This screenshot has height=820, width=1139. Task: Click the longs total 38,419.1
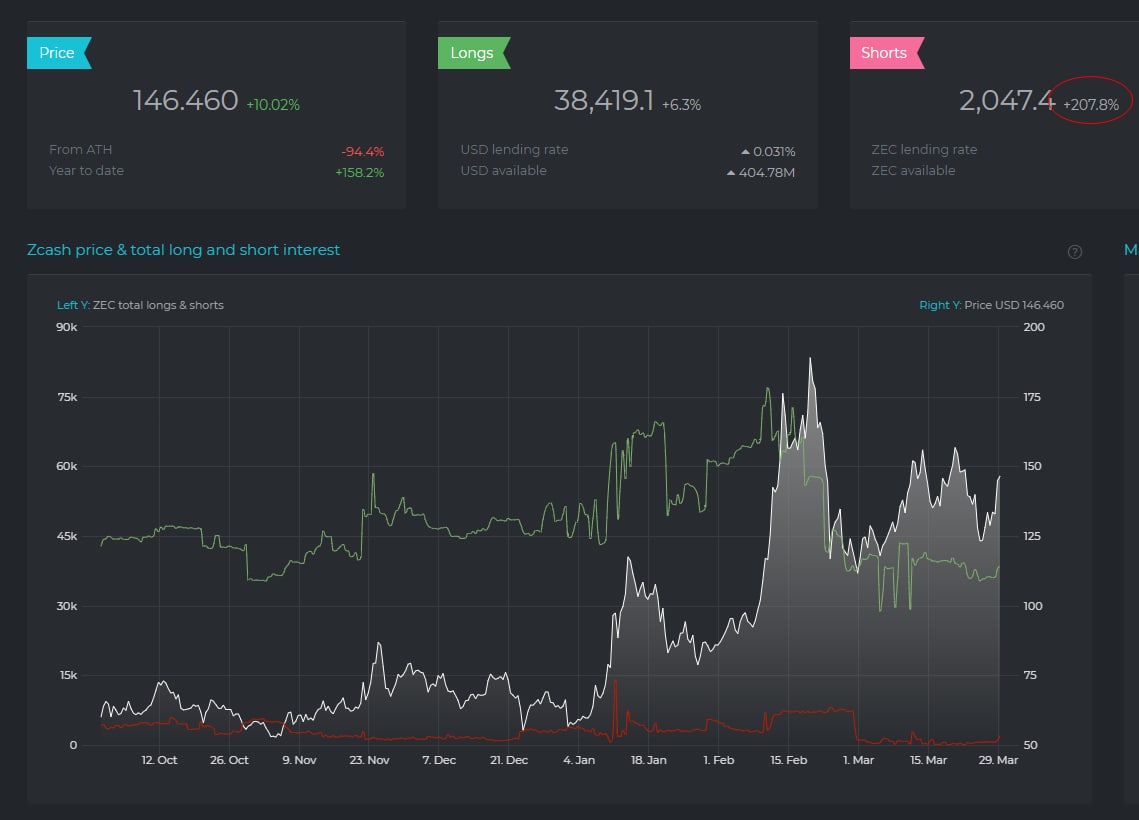pos(604,100)
